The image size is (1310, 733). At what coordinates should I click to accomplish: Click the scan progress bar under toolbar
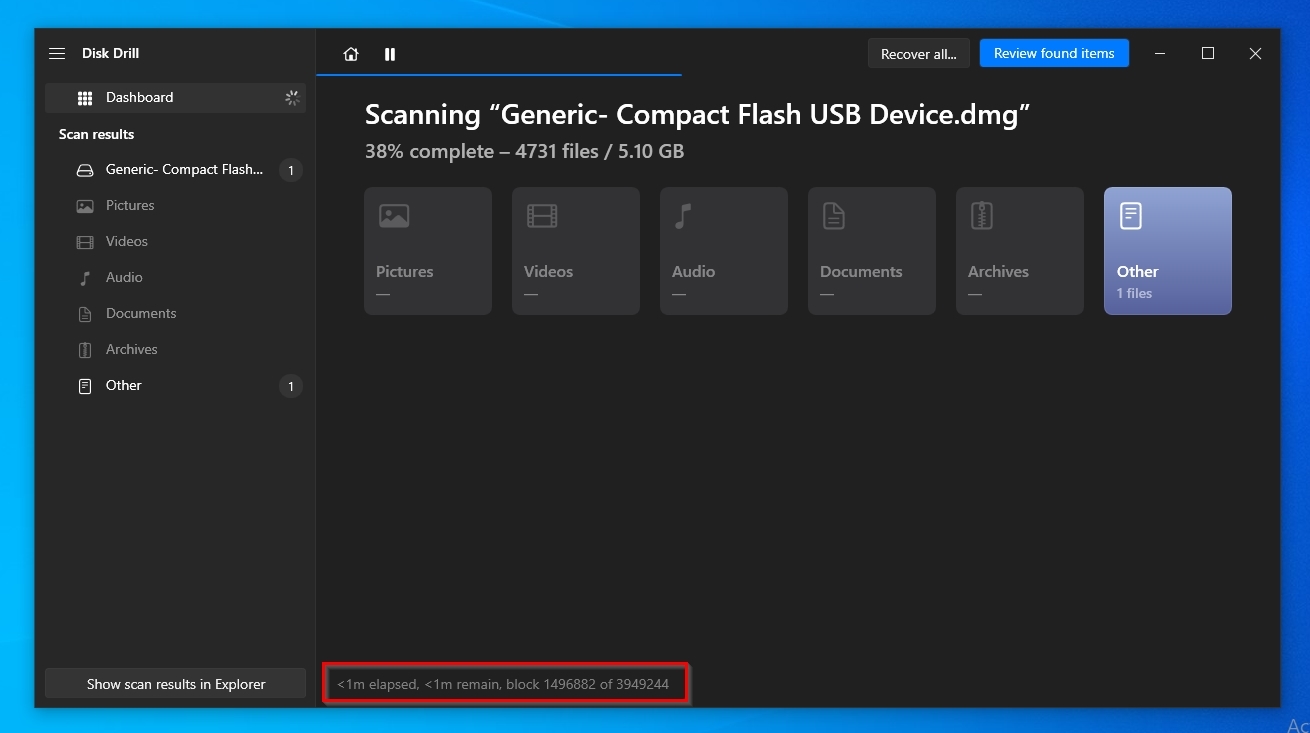(499, 75)
